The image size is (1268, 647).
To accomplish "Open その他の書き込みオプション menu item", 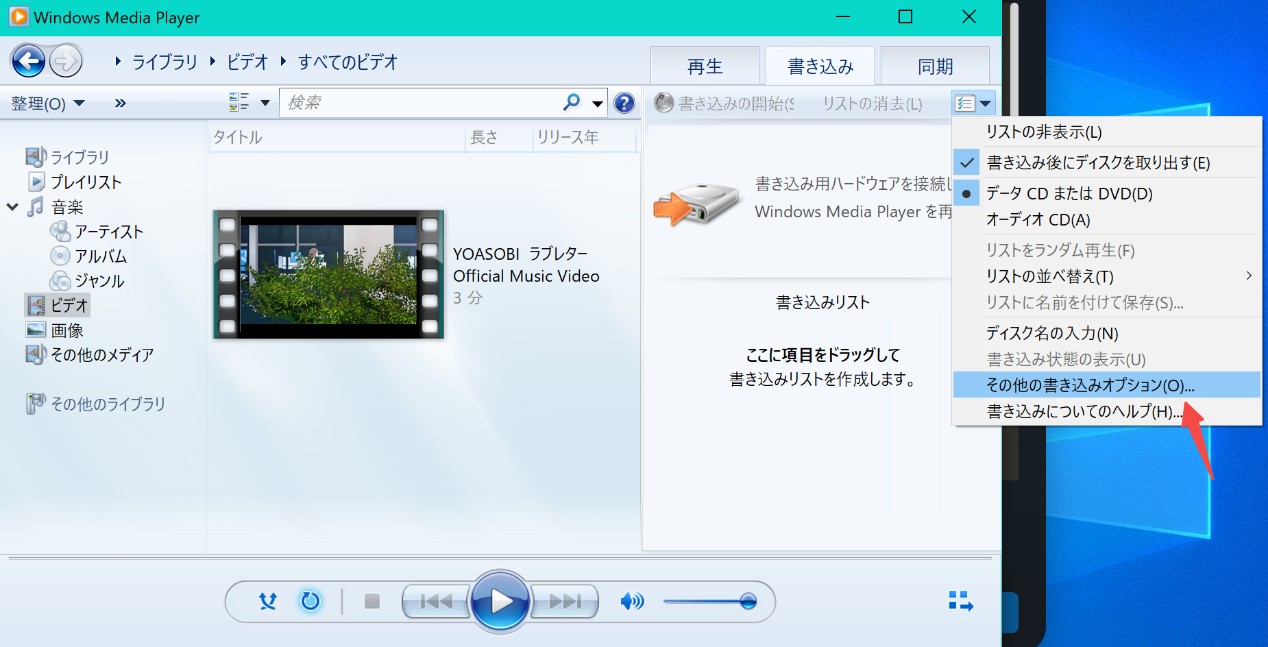I will pyautogui.click(x=1107, y=385).
